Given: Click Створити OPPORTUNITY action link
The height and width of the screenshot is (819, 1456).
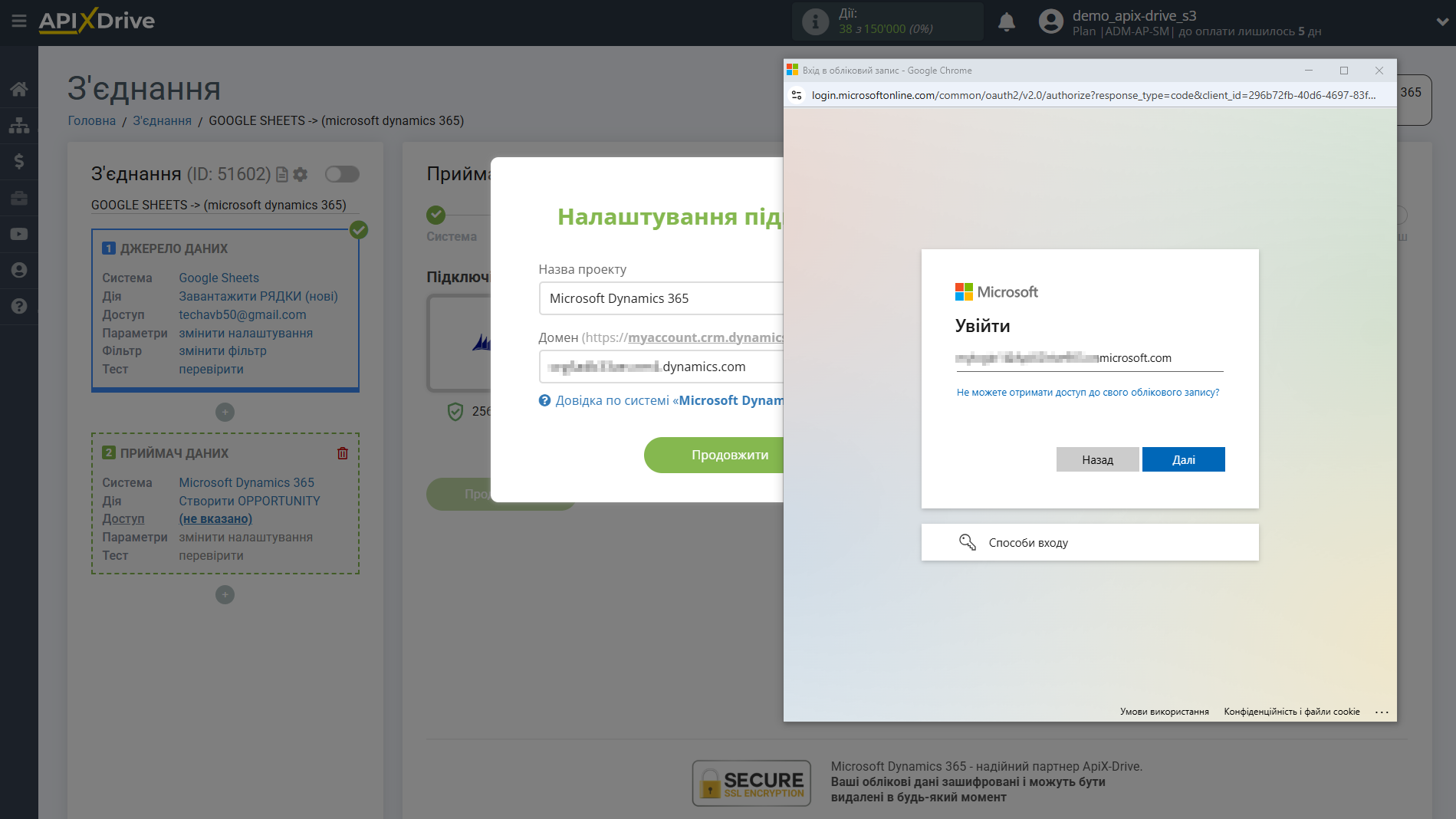Looking at the screenshot, I should click(x=250, y=501).
